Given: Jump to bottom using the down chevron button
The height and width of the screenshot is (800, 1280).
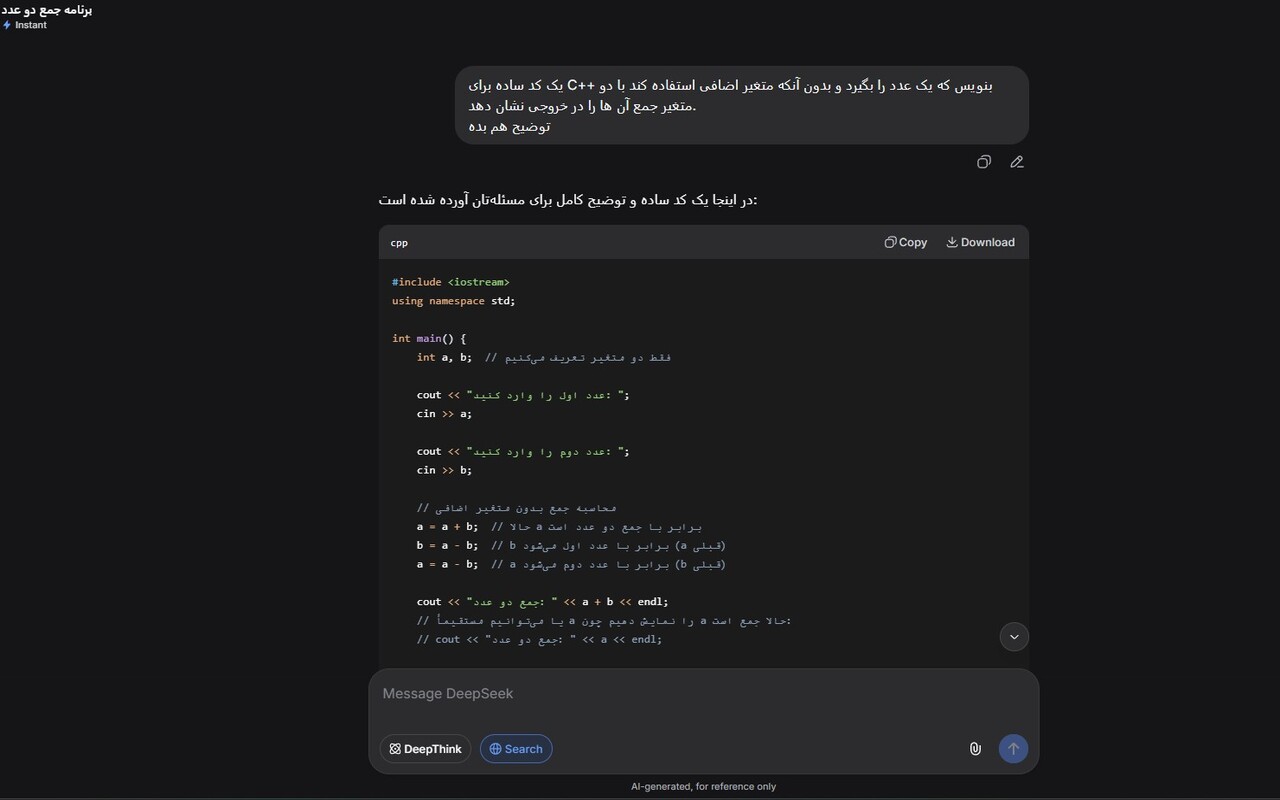Looking at the screenshot, I should coord(1014,637).
